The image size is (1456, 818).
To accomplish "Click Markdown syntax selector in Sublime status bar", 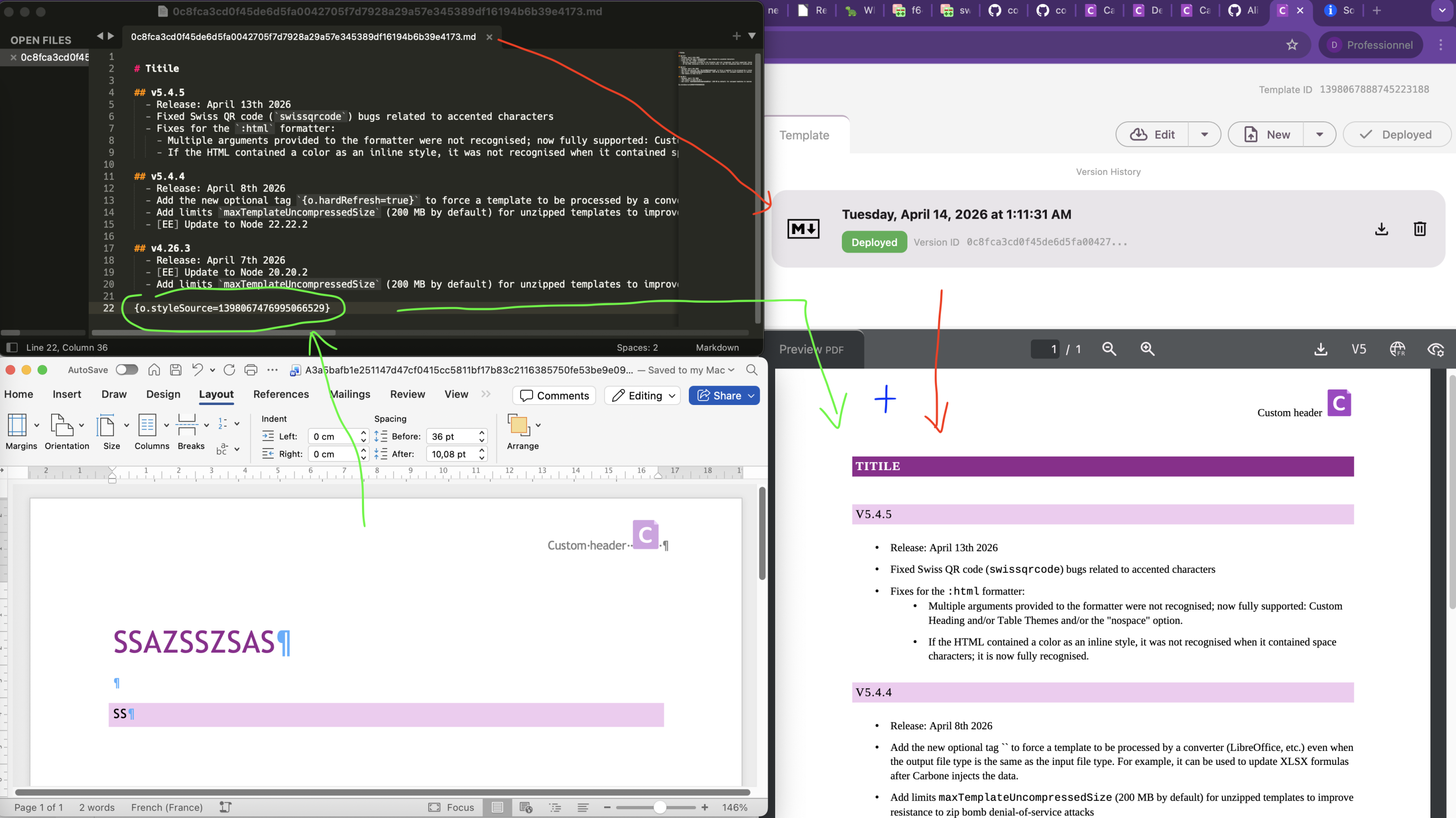I will pos(717,347).
